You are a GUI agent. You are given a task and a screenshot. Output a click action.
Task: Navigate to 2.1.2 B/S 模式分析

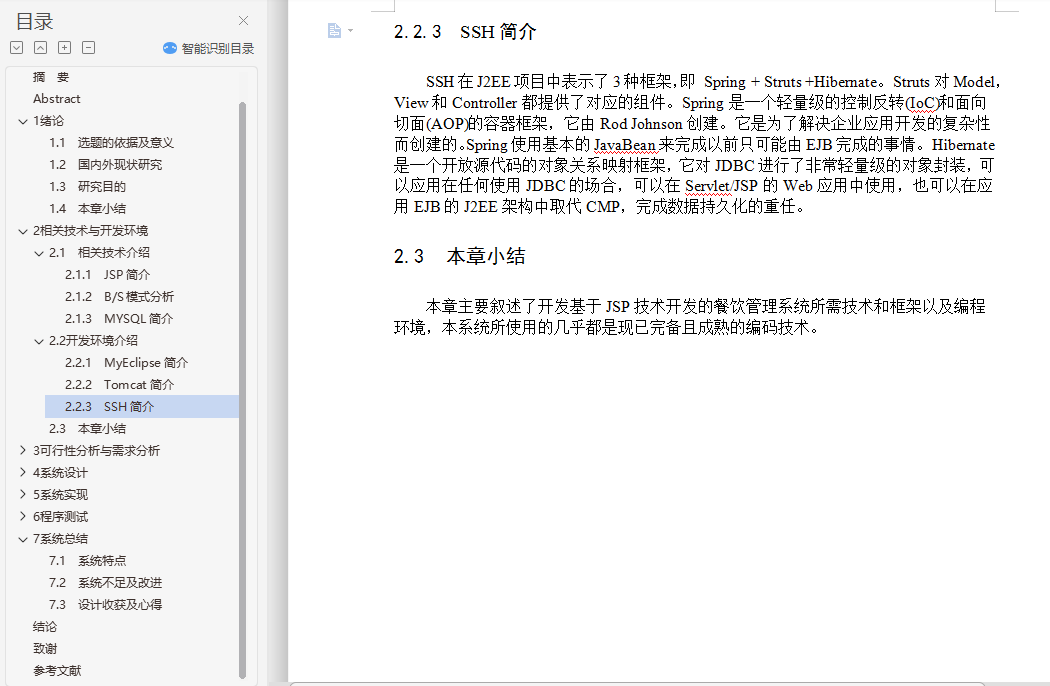[x=119, y=297]
